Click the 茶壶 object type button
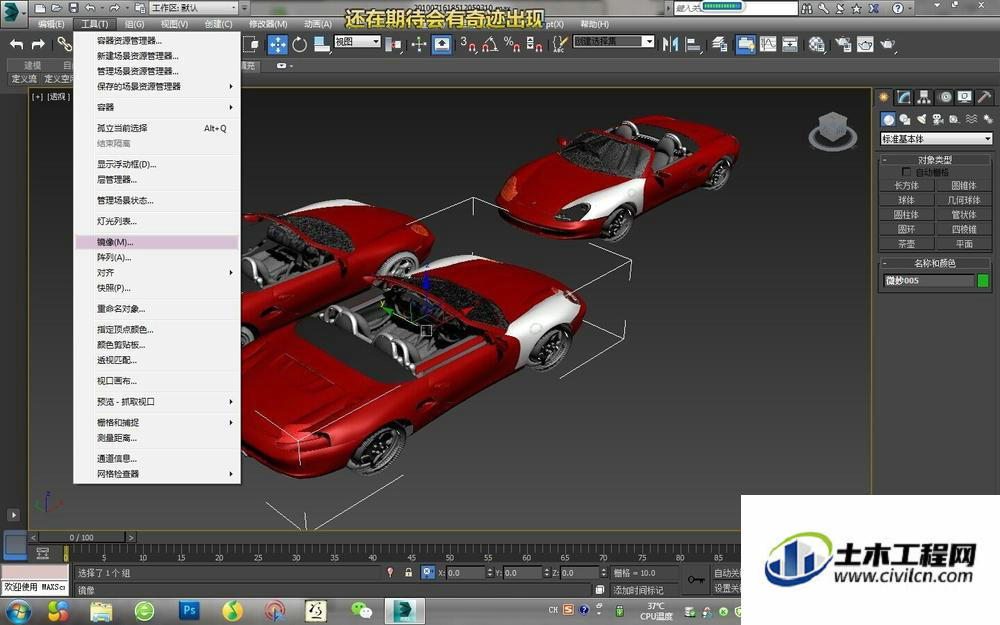 [906, 244]
